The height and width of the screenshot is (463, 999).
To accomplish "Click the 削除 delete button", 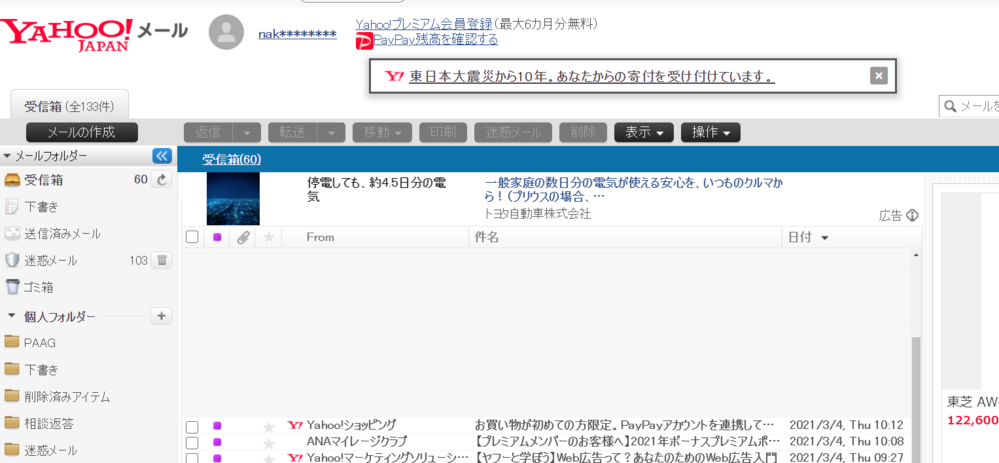I will (x=583, y=132).
